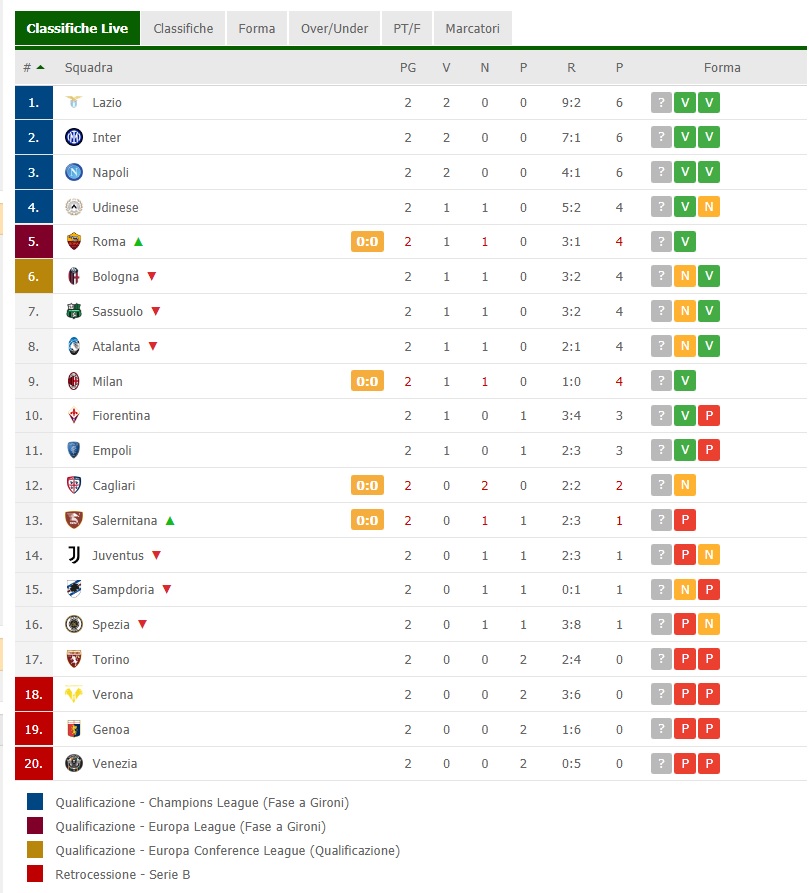Screen dimensions: 809x893
Task: Select the Over/Under tab
Action: click(x=334, y=29)
